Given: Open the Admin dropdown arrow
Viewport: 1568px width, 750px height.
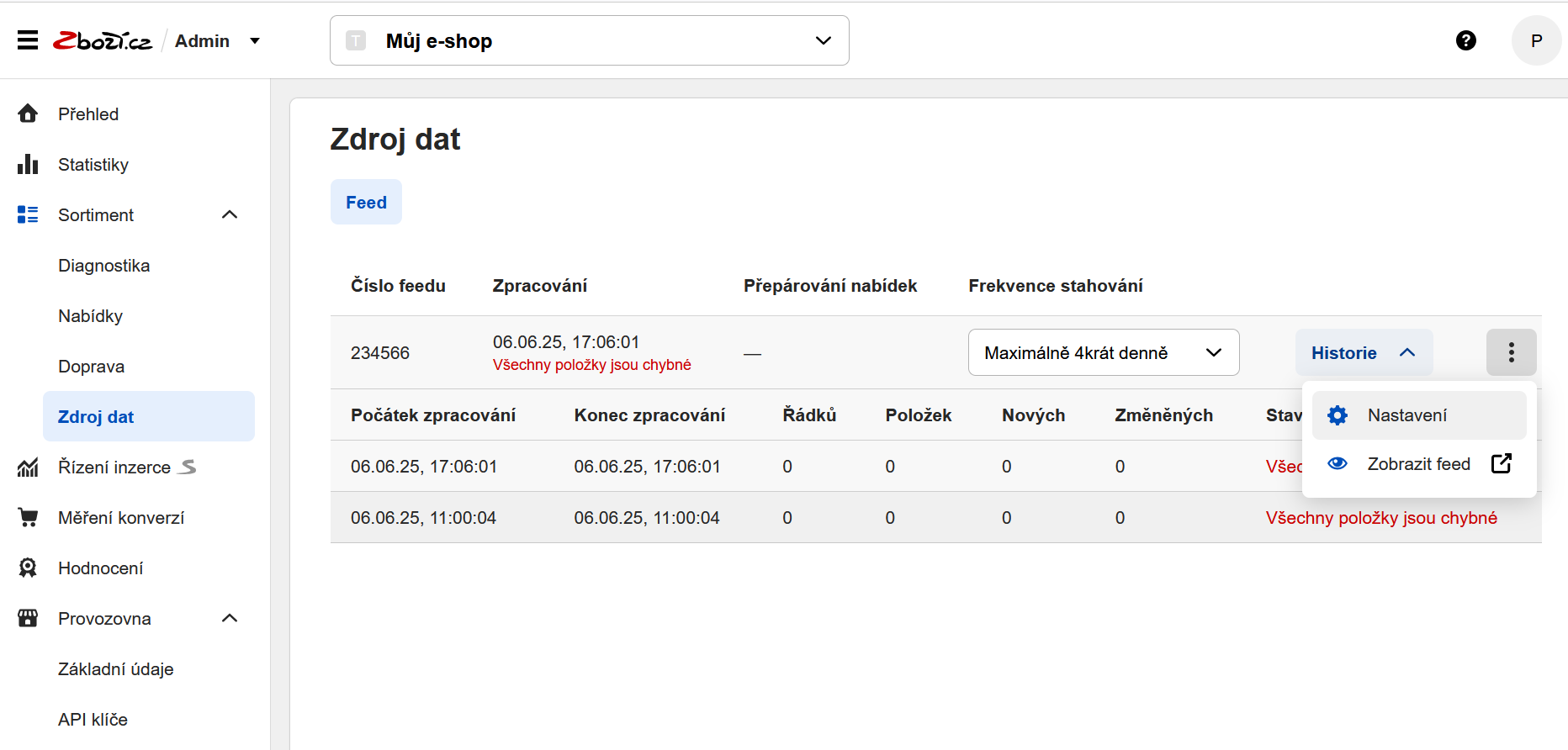Looking at the screenshot, I should [x=255, y=40].
